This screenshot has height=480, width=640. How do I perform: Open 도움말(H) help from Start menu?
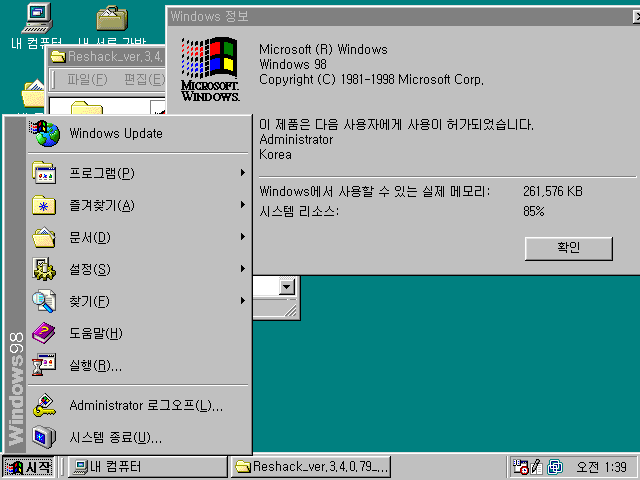pyautogui.click(x=139, y=333)
